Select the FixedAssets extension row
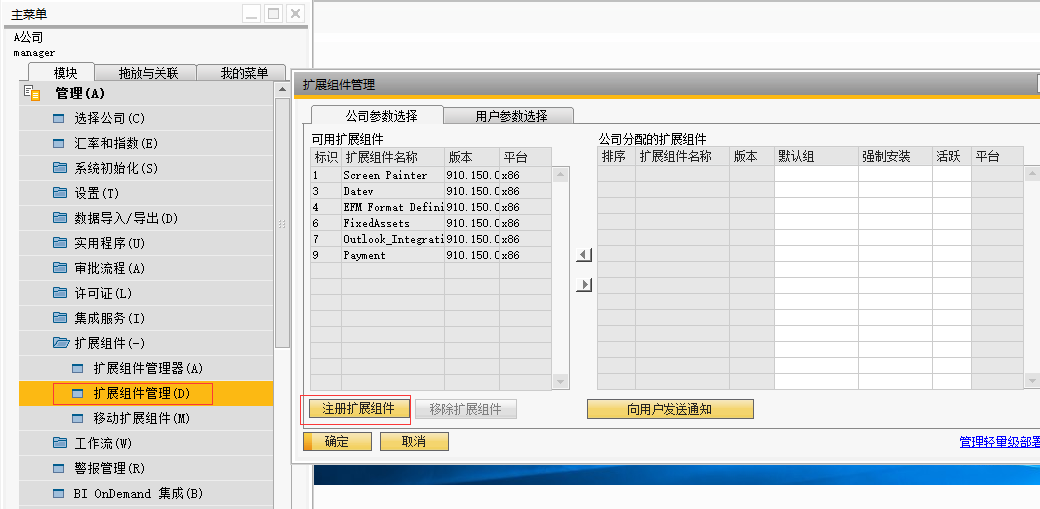Screen dimensions: 1040x509 pyautogui.click(x=431, y=223)
